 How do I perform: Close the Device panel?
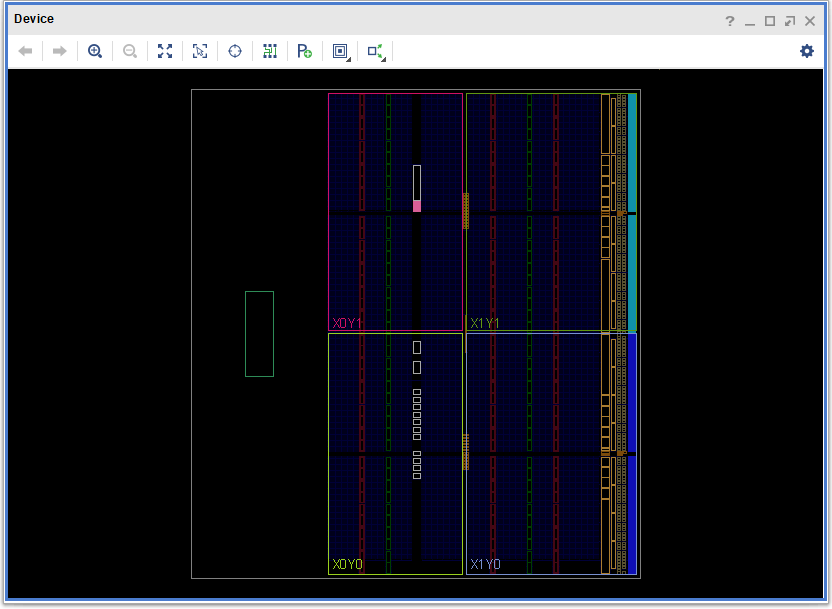click(x=810, y=21)
